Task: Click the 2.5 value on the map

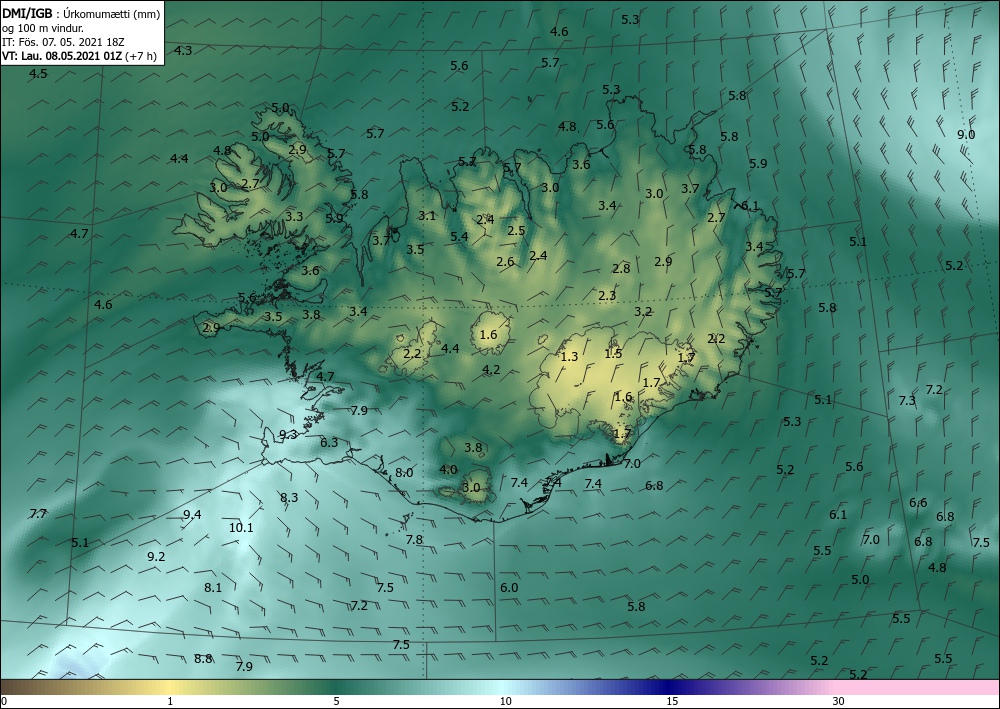Action: (516, 231)
